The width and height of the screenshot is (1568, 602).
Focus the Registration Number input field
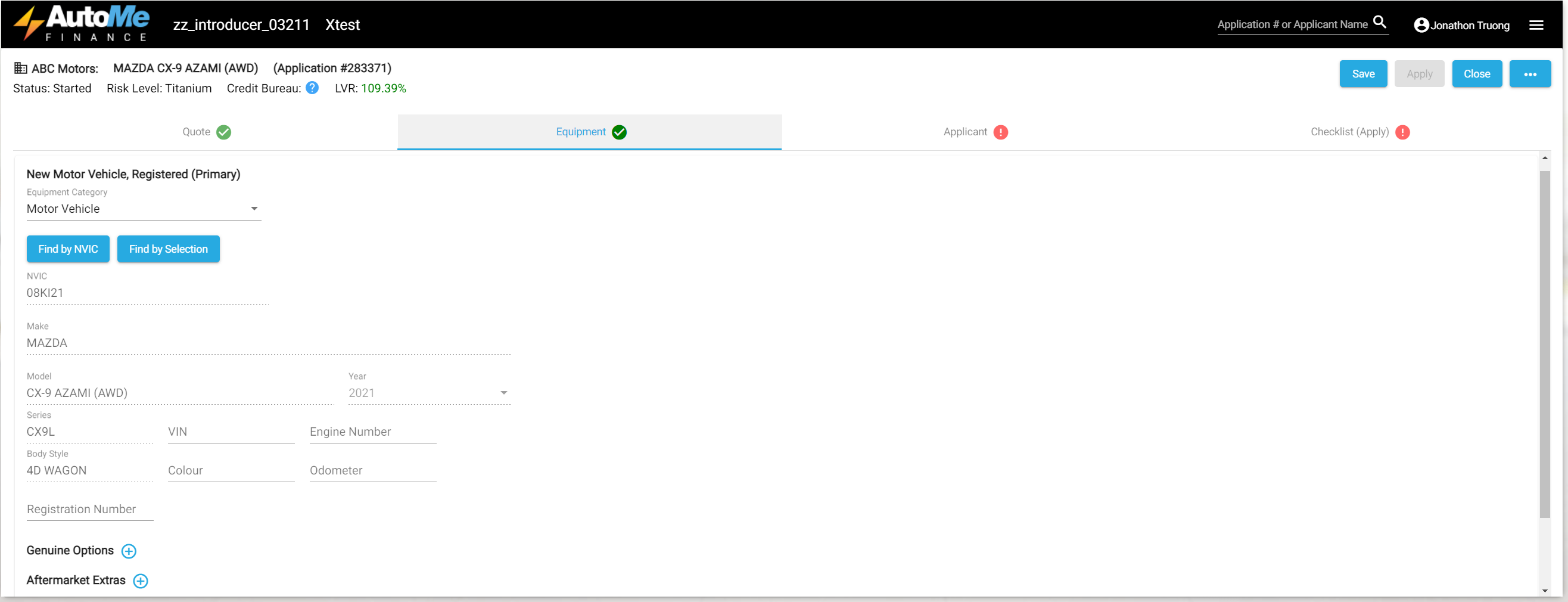click(89, 510)
